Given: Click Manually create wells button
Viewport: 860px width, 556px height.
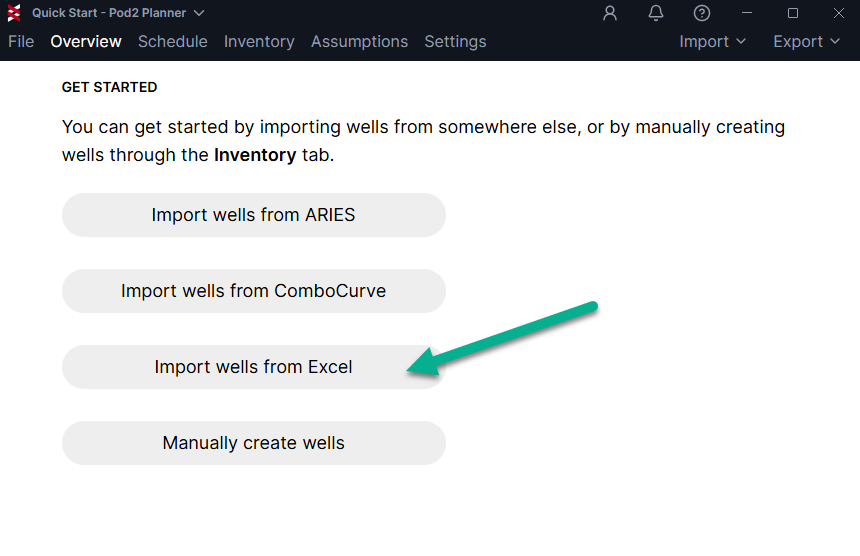Looking at the screenshot, I should (253, 443).
